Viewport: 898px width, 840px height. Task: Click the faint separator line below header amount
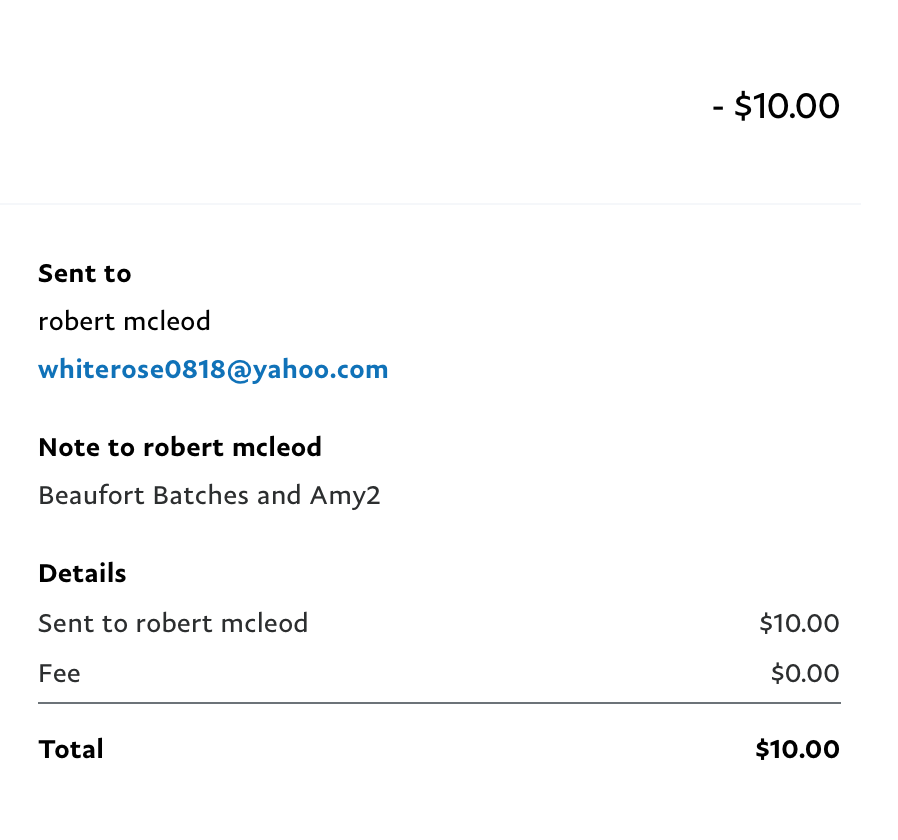pos(430,203)
